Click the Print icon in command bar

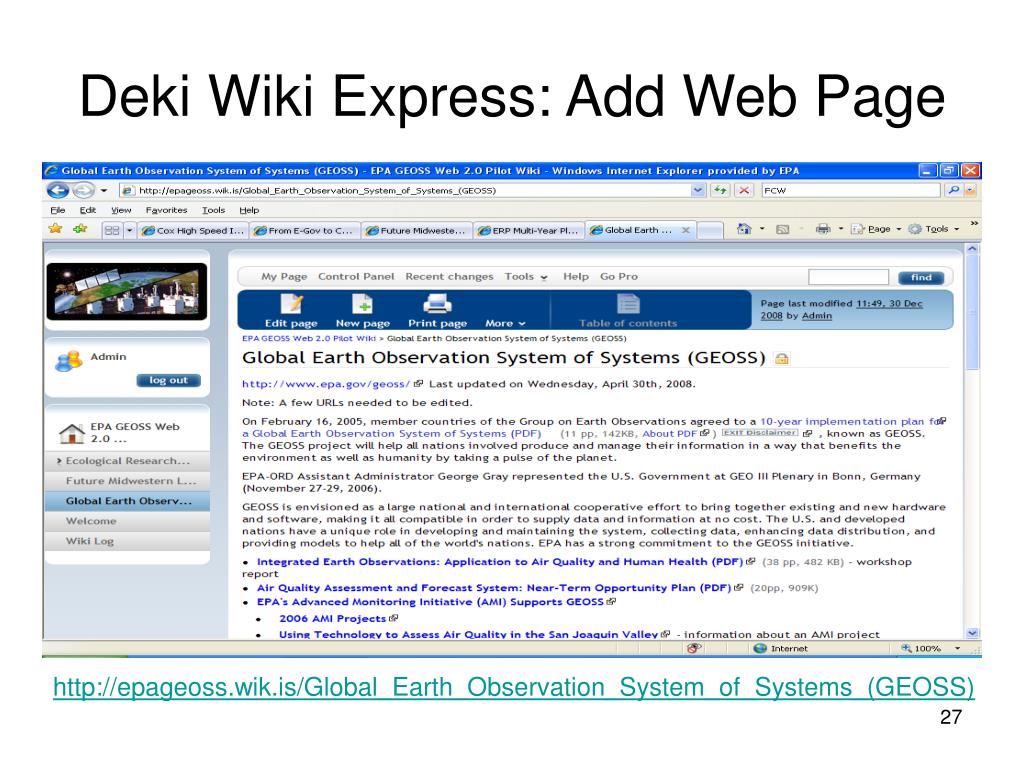click(x=823, y=229)
